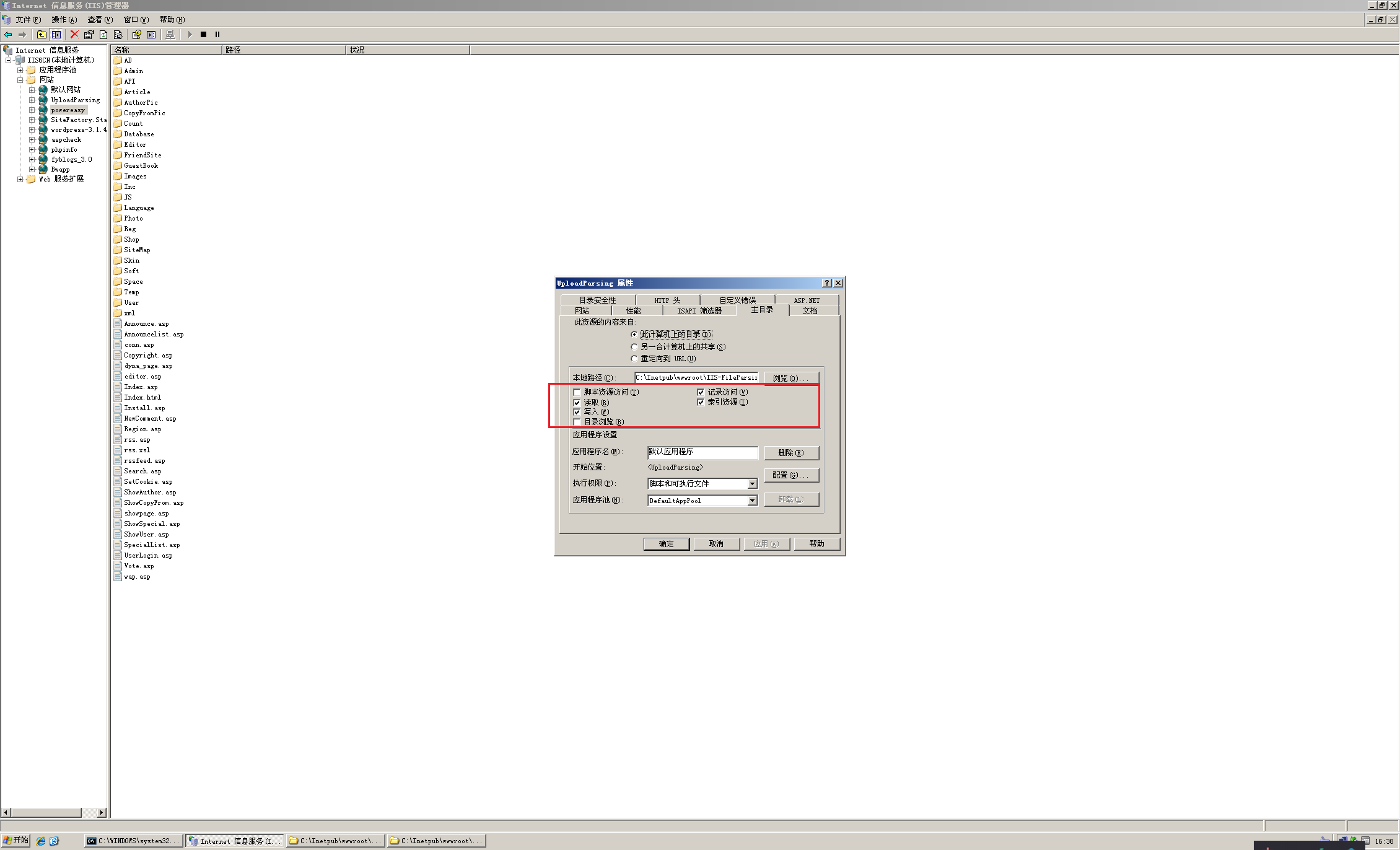Select the 重定向到 URL radio button
The image size is (1400, 850).
(634, 359)
